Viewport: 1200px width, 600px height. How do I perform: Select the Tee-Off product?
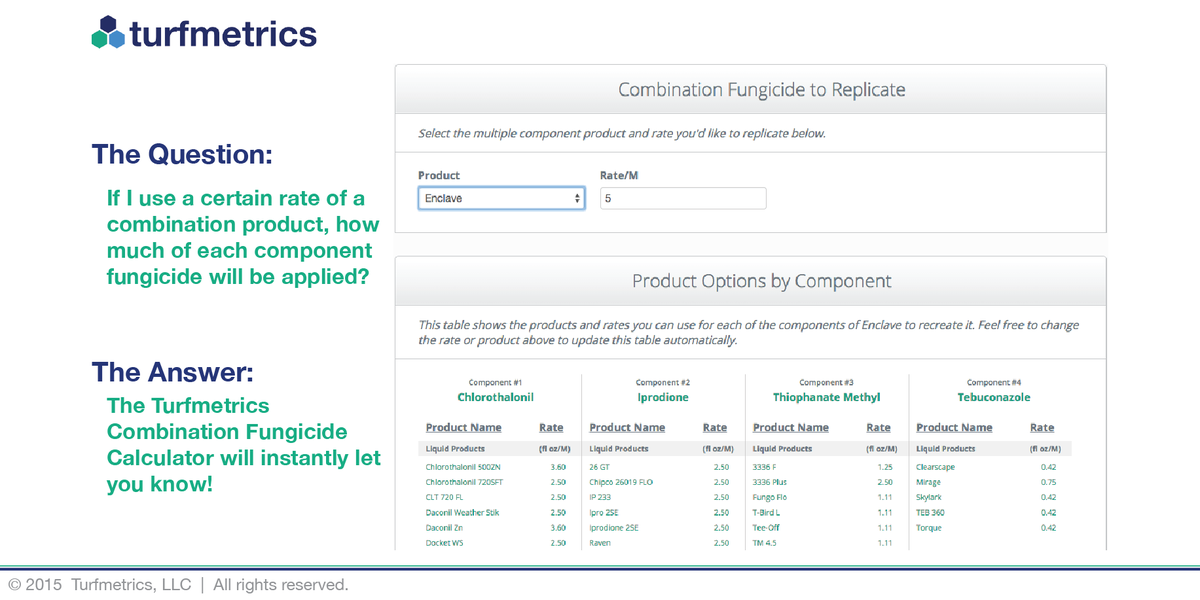[766, 528]
